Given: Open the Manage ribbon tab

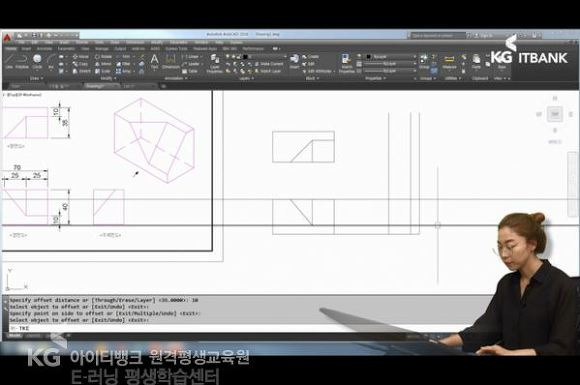Looking at the screenshot, I should point(102,48).
